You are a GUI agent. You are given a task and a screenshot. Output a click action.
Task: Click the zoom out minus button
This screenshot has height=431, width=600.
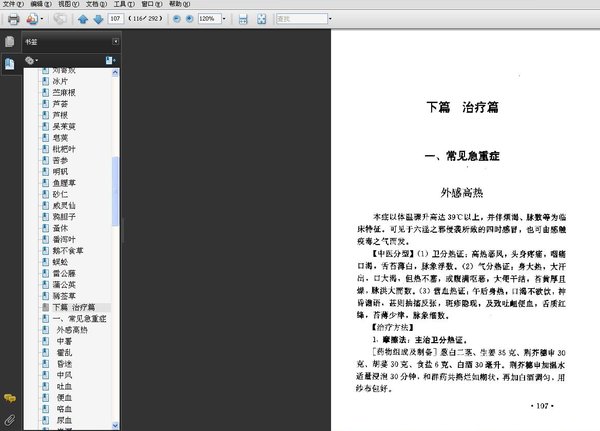(176, 18)
